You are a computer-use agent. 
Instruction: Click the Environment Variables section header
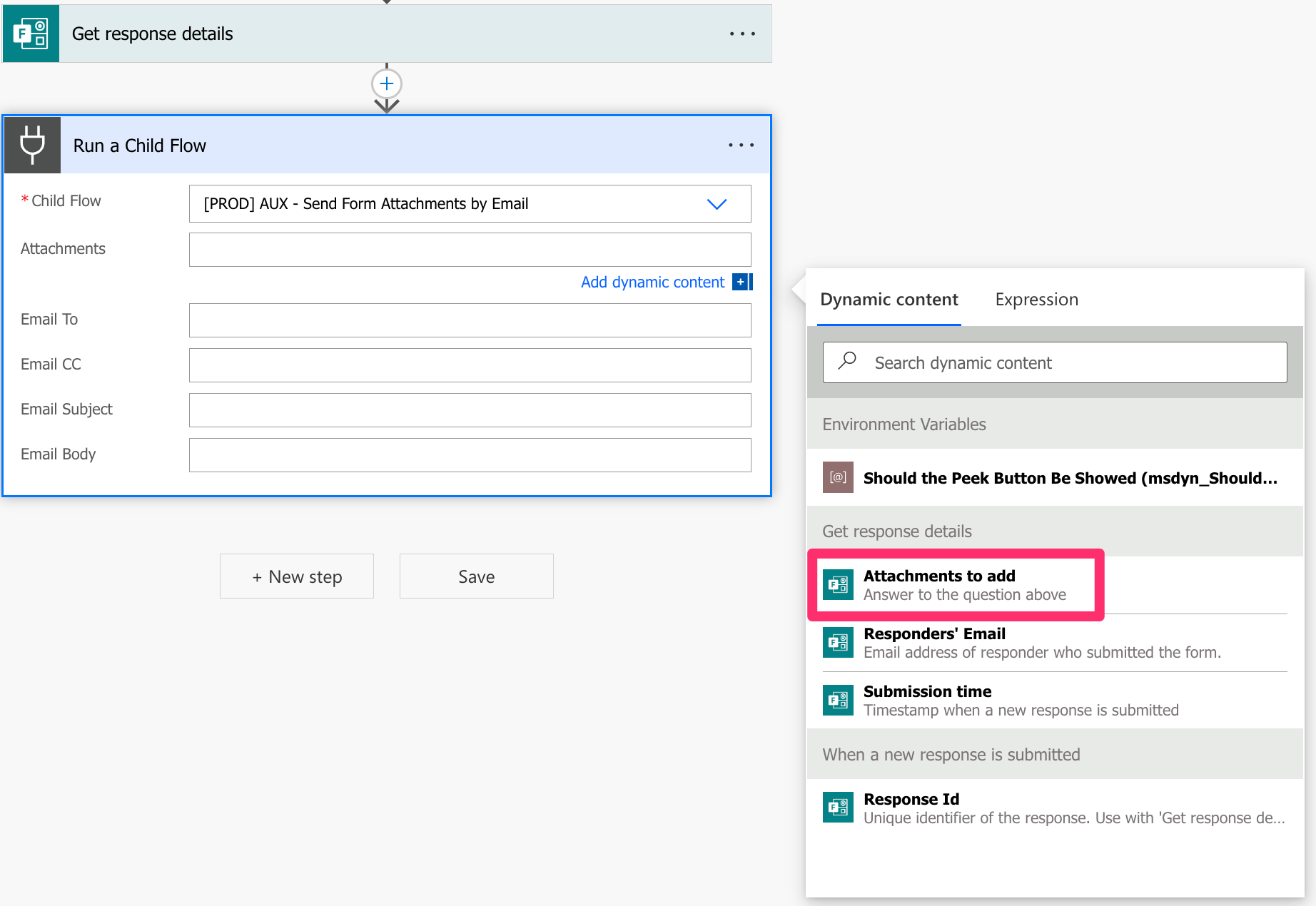1055,424
